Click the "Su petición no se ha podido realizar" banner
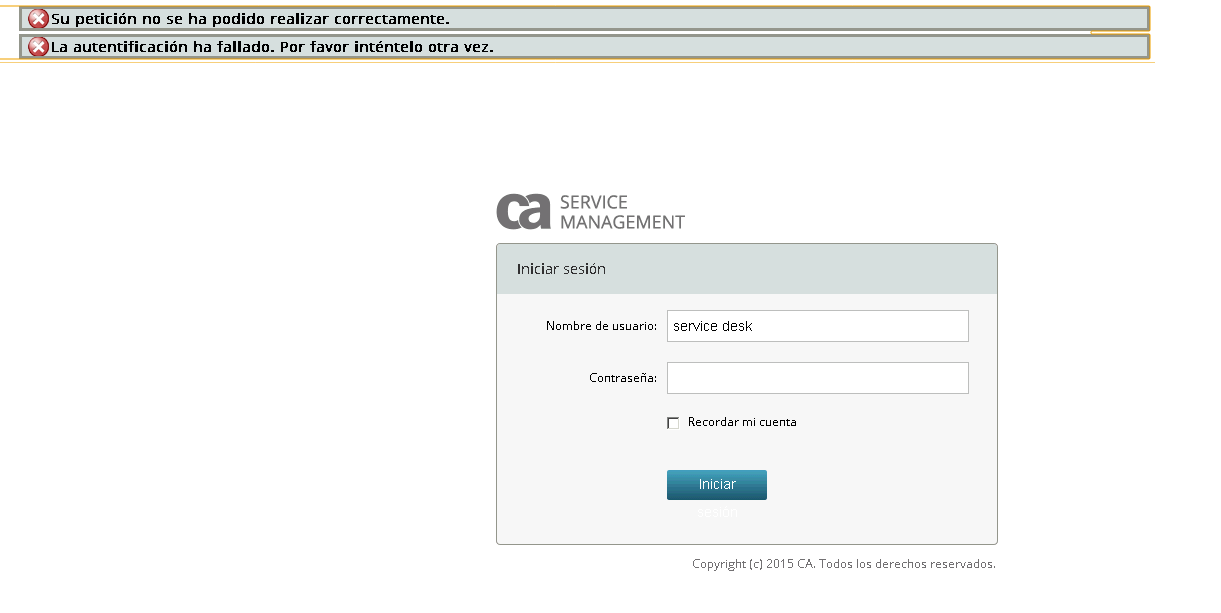1221x613 pixels. [252, 17]
